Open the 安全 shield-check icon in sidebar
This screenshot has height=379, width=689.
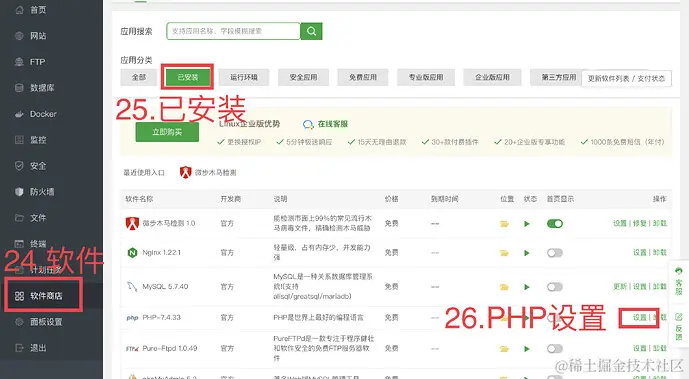[x=19, y=166]
